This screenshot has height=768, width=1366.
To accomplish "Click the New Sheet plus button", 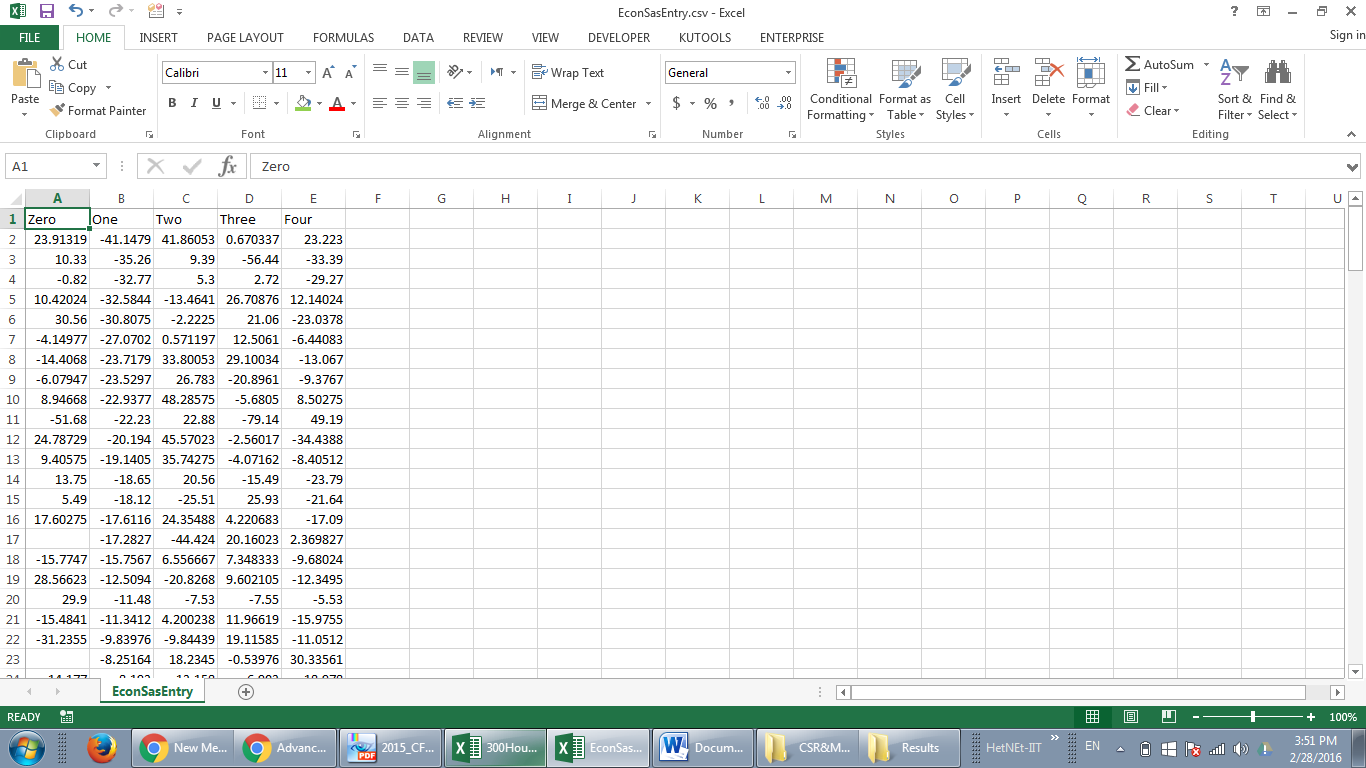I will click(245, 691).
